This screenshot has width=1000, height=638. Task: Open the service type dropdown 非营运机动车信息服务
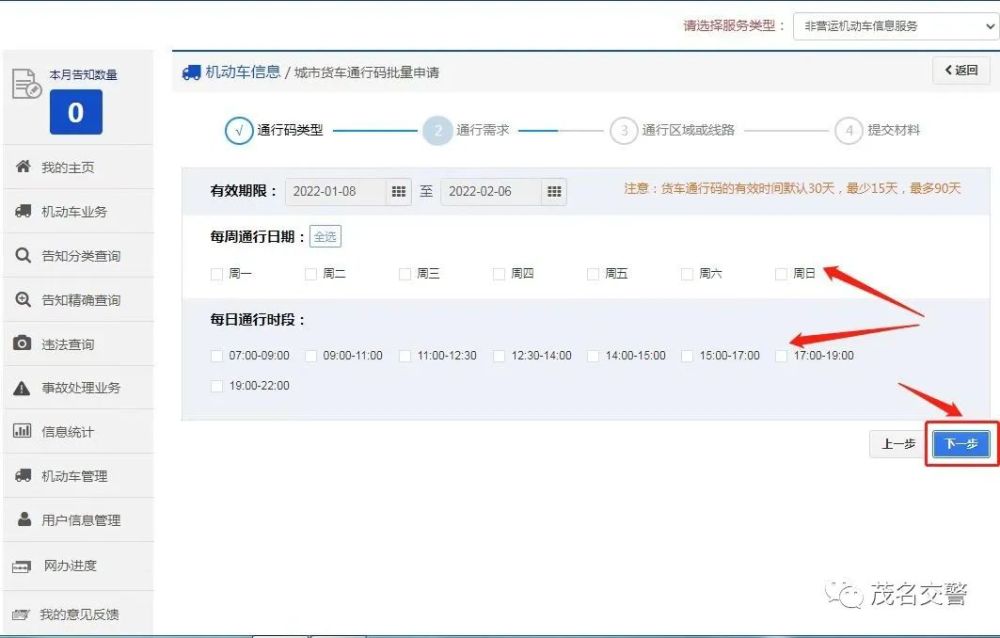pos(896,26)
